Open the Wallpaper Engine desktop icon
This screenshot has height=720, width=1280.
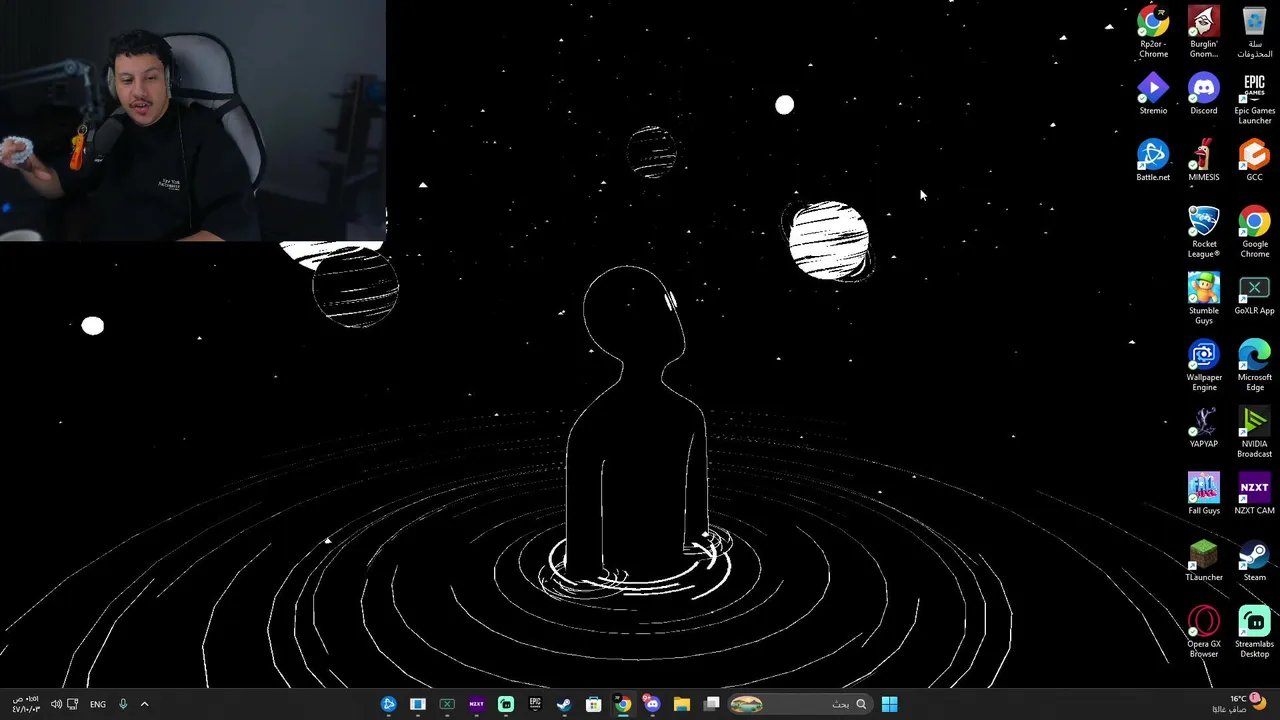[x=1204, y=366]
